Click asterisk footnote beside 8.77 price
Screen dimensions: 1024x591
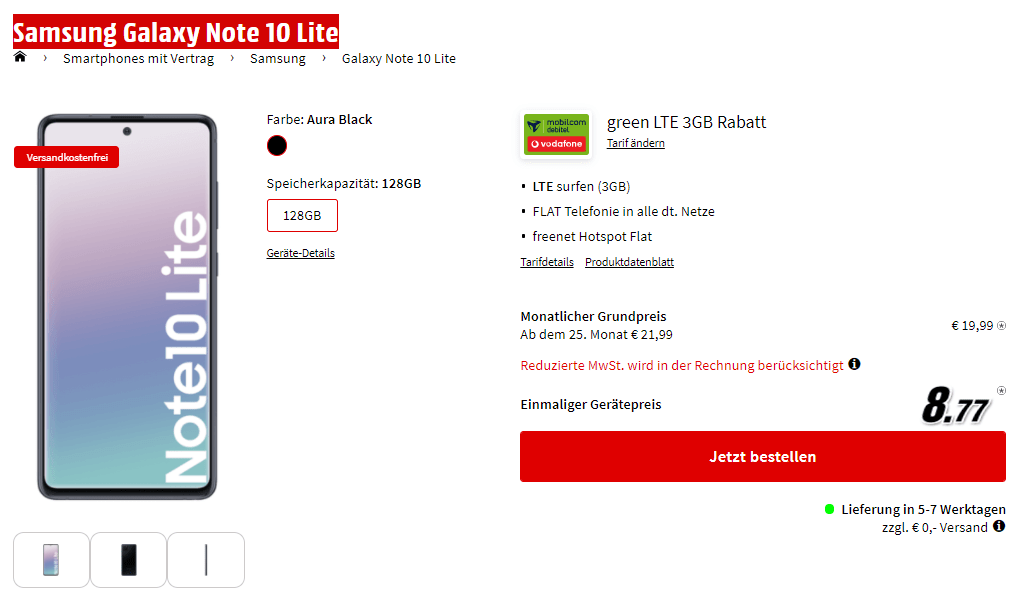point(1001,391)
